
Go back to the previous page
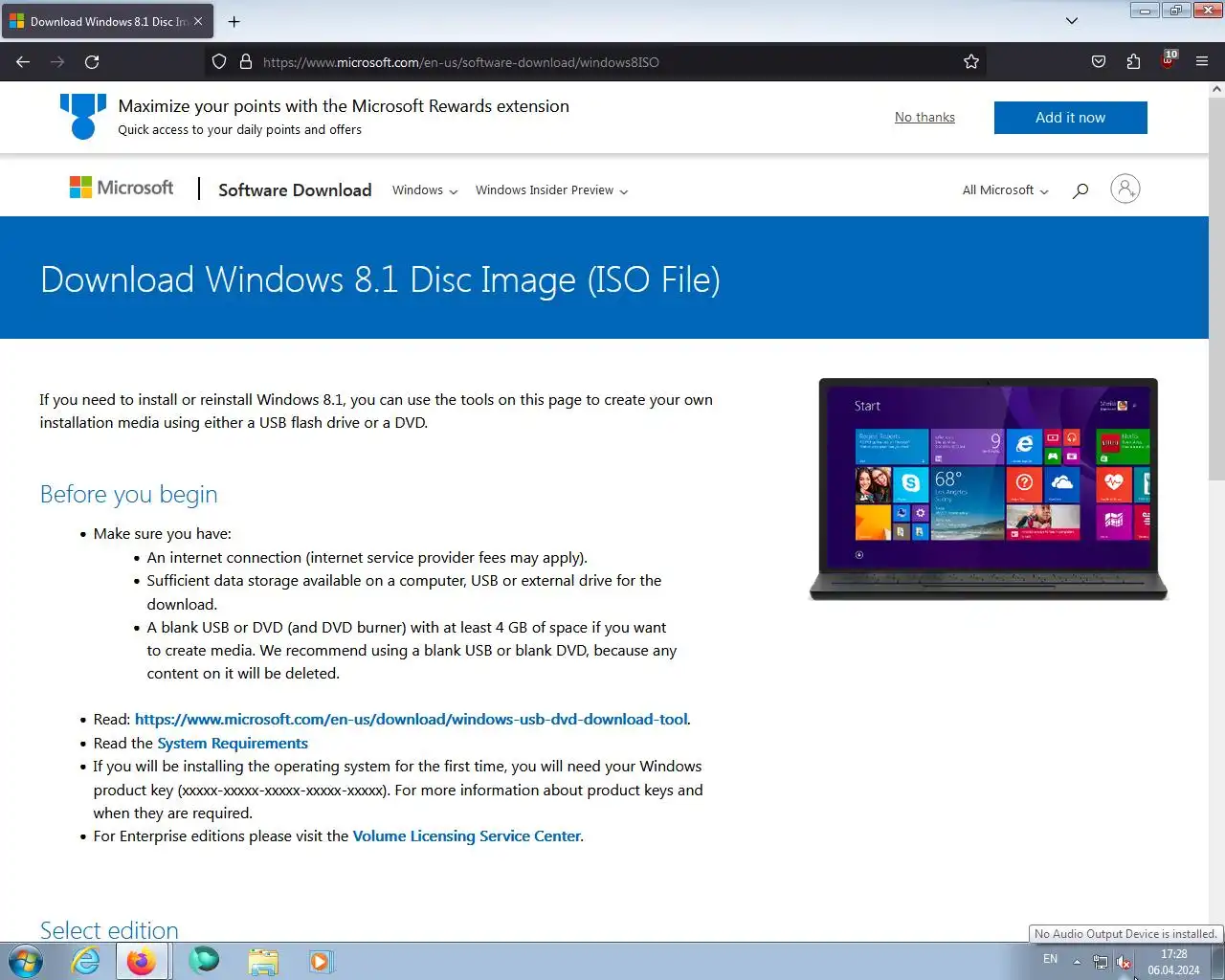click(x=23, y=62)
